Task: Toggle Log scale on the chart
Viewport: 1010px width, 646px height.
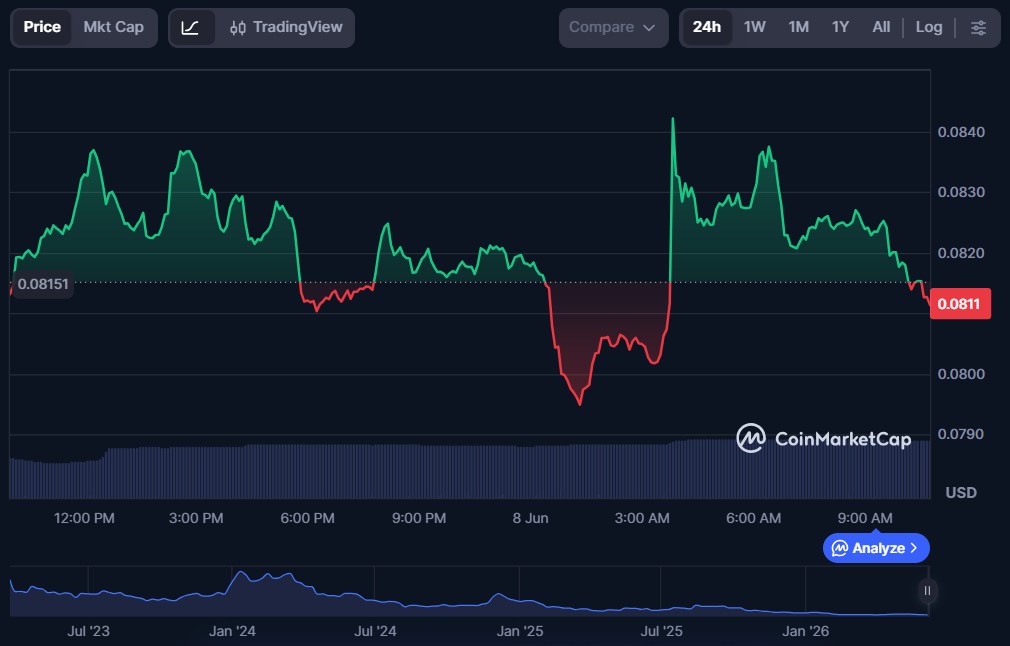Action: tap(929, 27)
